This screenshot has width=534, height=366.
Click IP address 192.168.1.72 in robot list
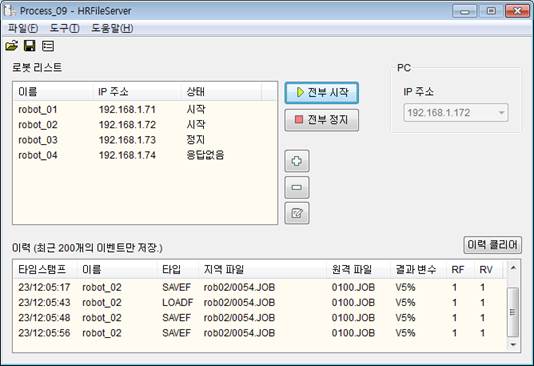point(127,125)
